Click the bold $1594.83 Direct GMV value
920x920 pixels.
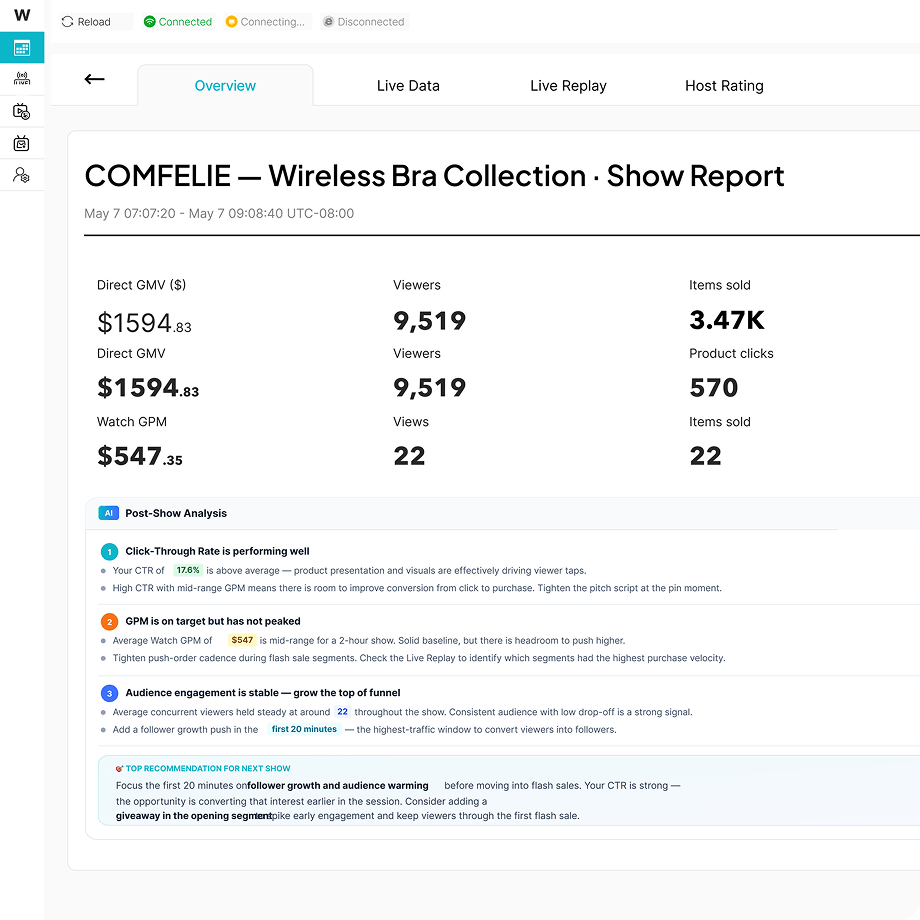pyautogui.click(x=148, y=388)
